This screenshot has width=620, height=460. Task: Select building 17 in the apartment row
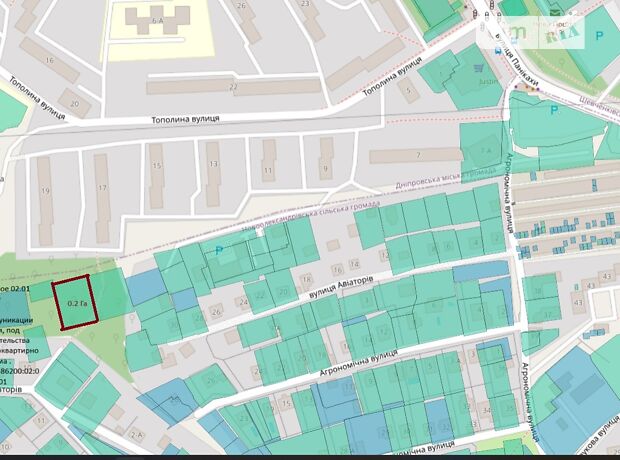[101, 186]
